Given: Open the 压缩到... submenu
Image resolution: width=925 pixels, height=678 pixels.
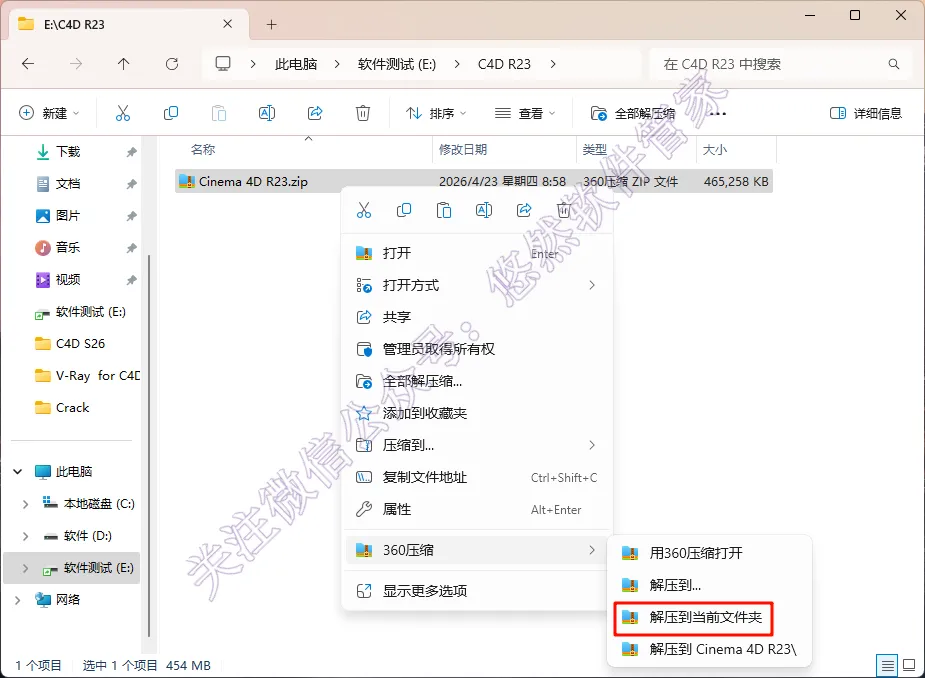Looking at the screenshot, I should pos(477,445).
